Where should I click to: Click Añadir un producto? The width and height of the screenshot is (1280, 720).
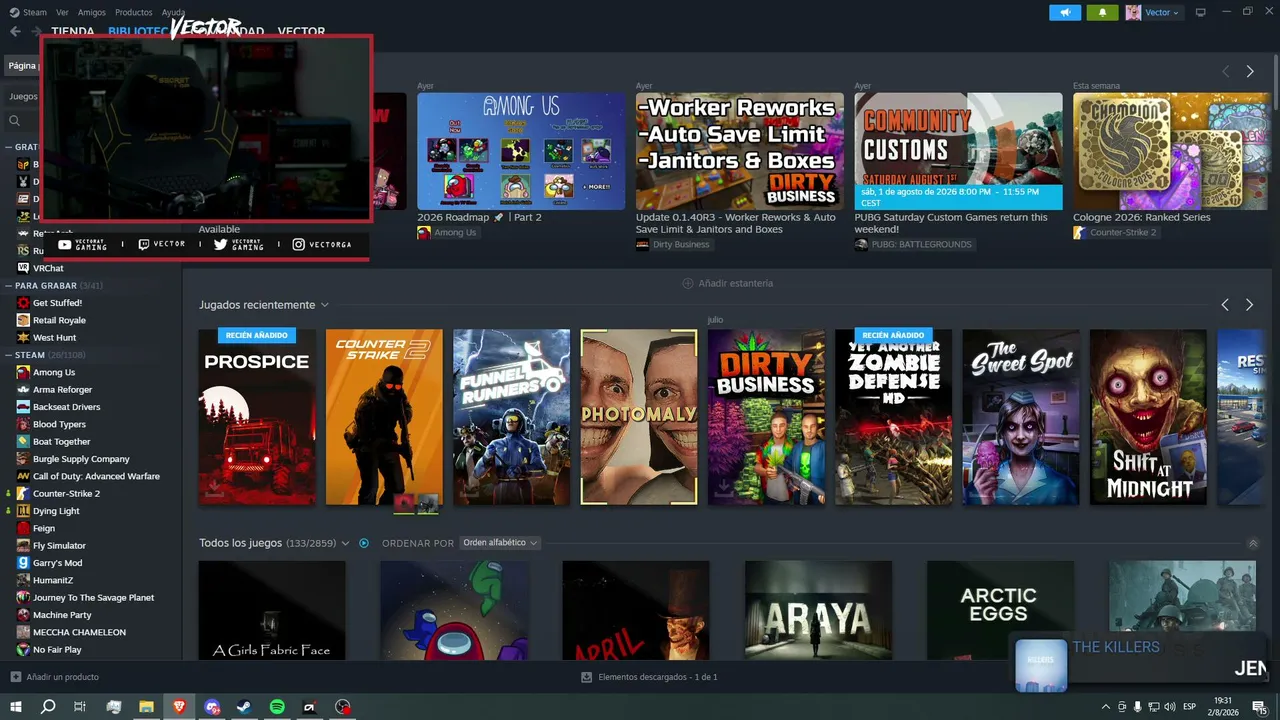click(55, 677)
